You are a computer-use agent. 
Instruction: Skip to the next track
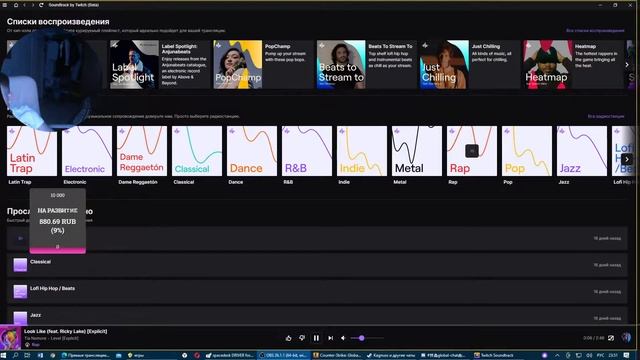[330, 338]
